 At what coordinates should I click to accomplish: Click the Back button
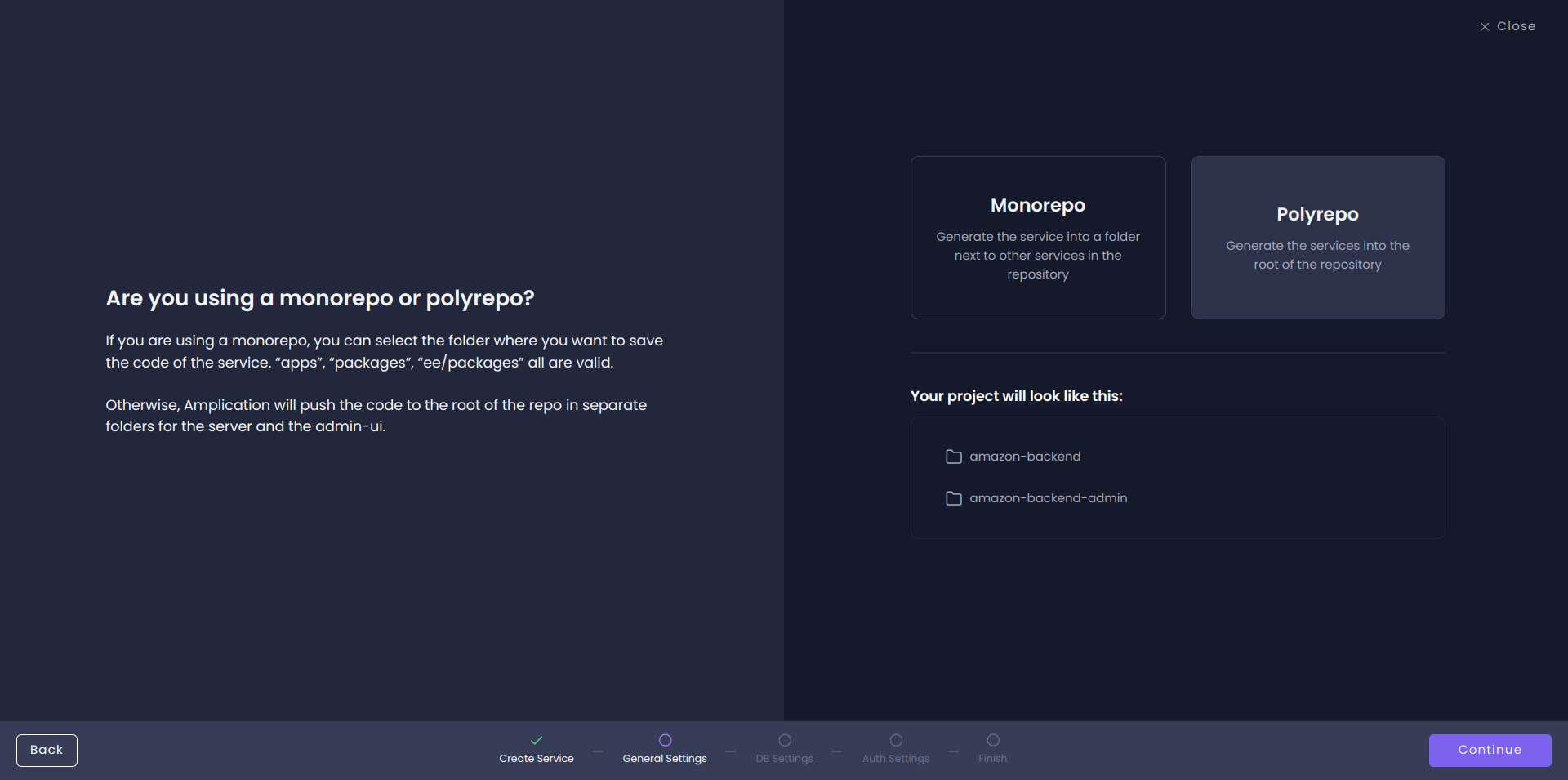tap(47, 750)
